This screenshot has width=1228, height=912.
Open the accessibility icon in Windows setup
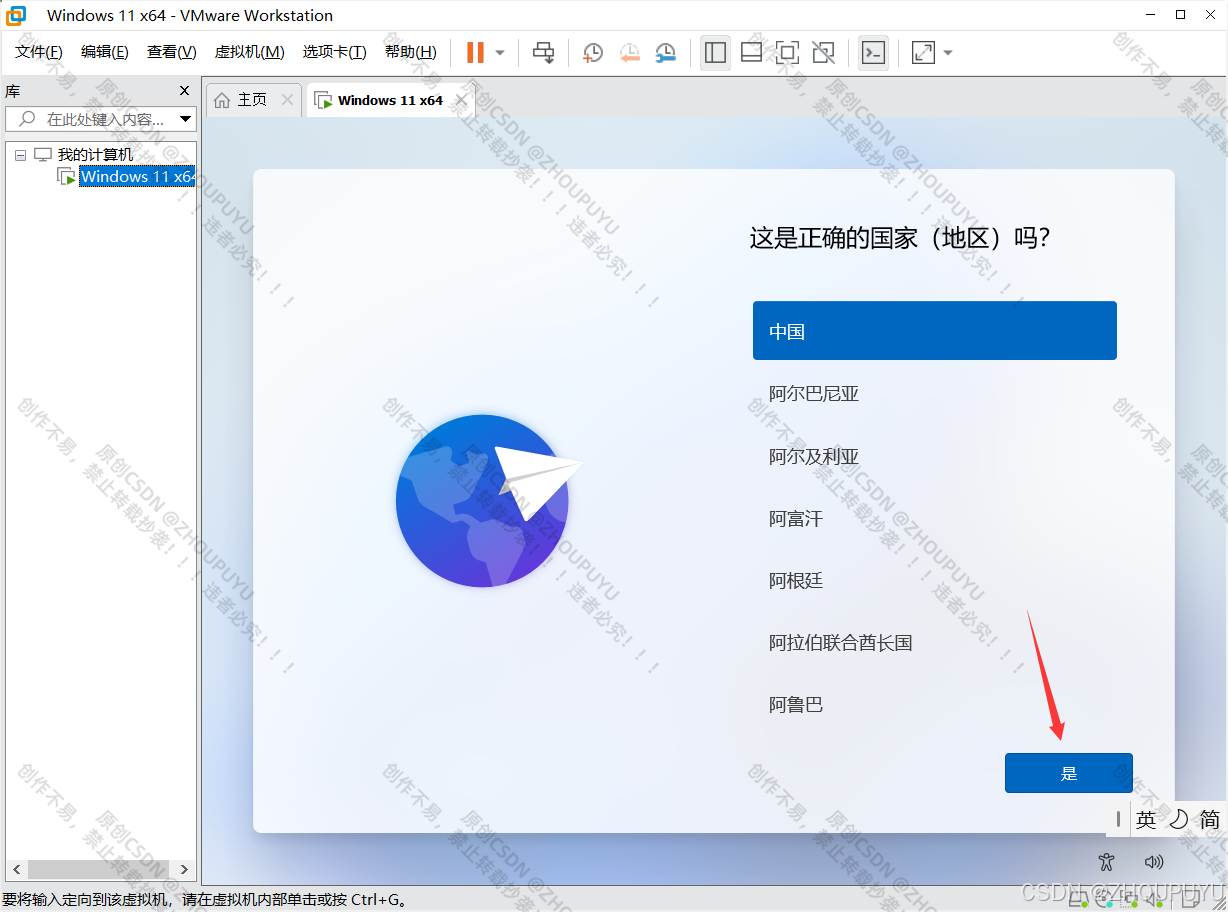coord(1105,861)
